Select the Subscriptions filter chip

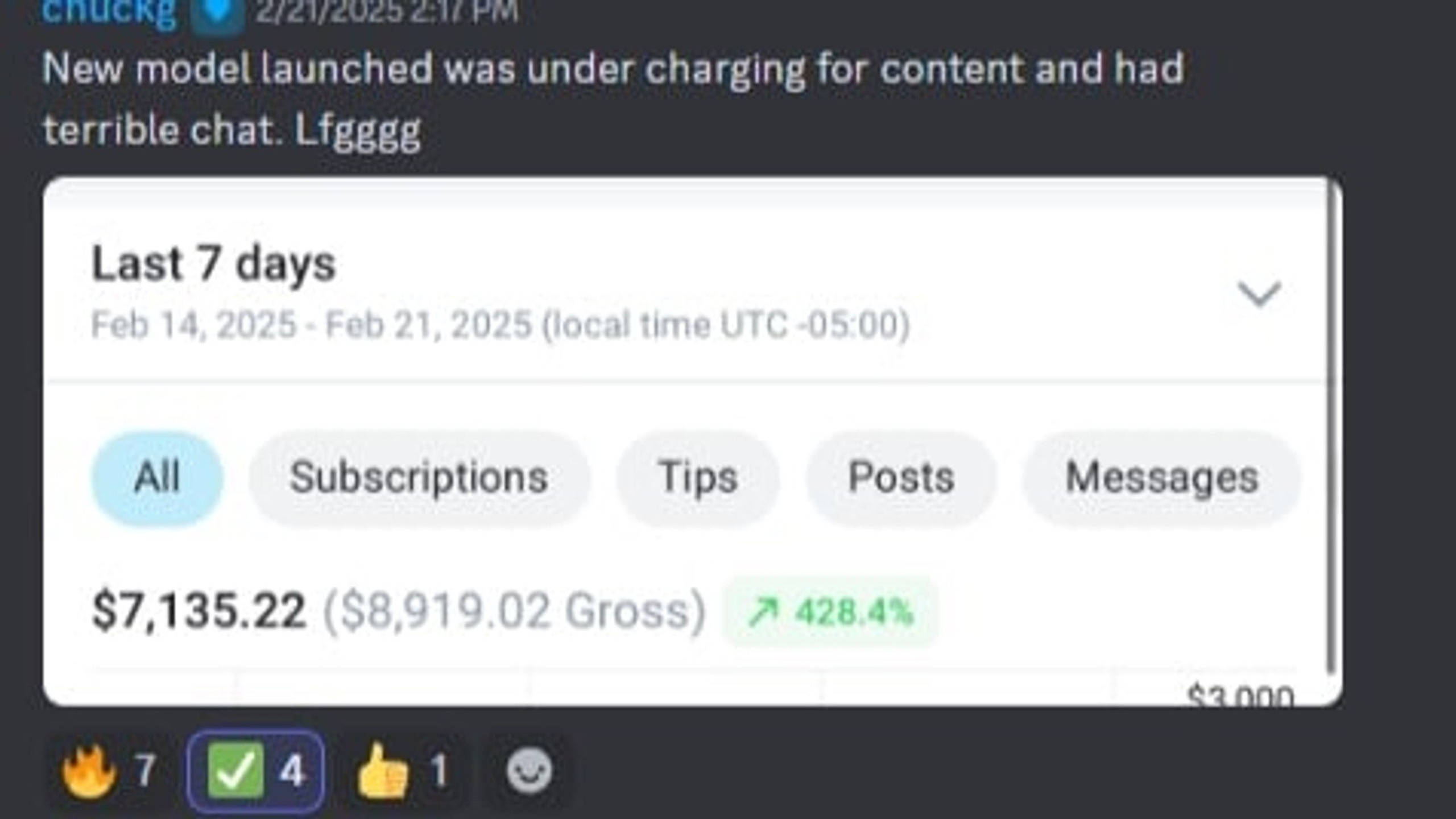pyautogui.click(x=419, y=477)
